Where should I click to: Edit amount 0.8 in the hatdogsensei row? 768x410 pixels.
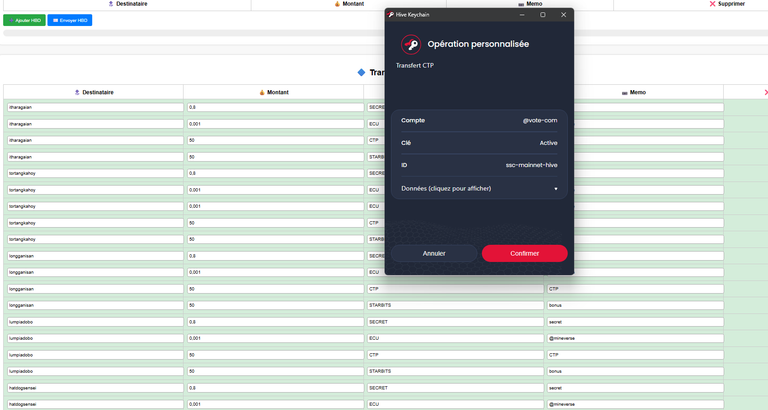[275, 388]
